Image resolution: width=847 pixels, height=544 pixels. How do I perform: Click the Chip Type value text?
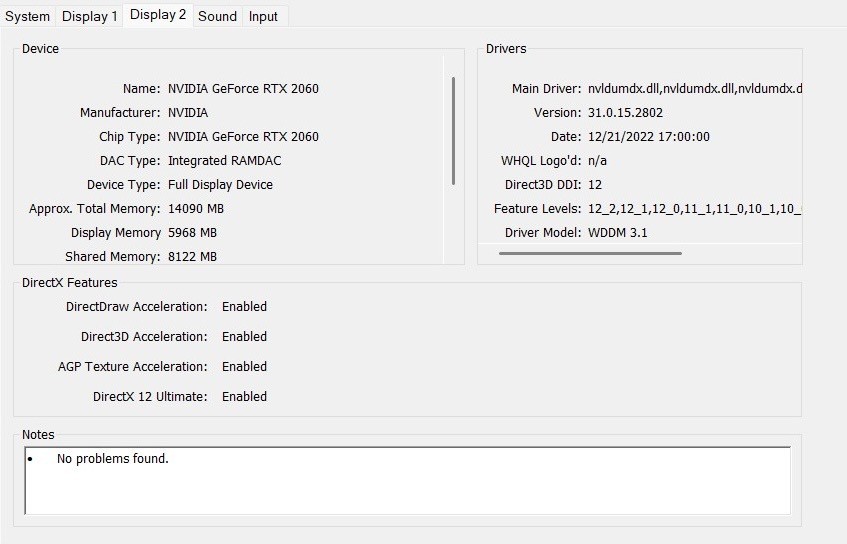pyautogui.click(x=243, y=137)
